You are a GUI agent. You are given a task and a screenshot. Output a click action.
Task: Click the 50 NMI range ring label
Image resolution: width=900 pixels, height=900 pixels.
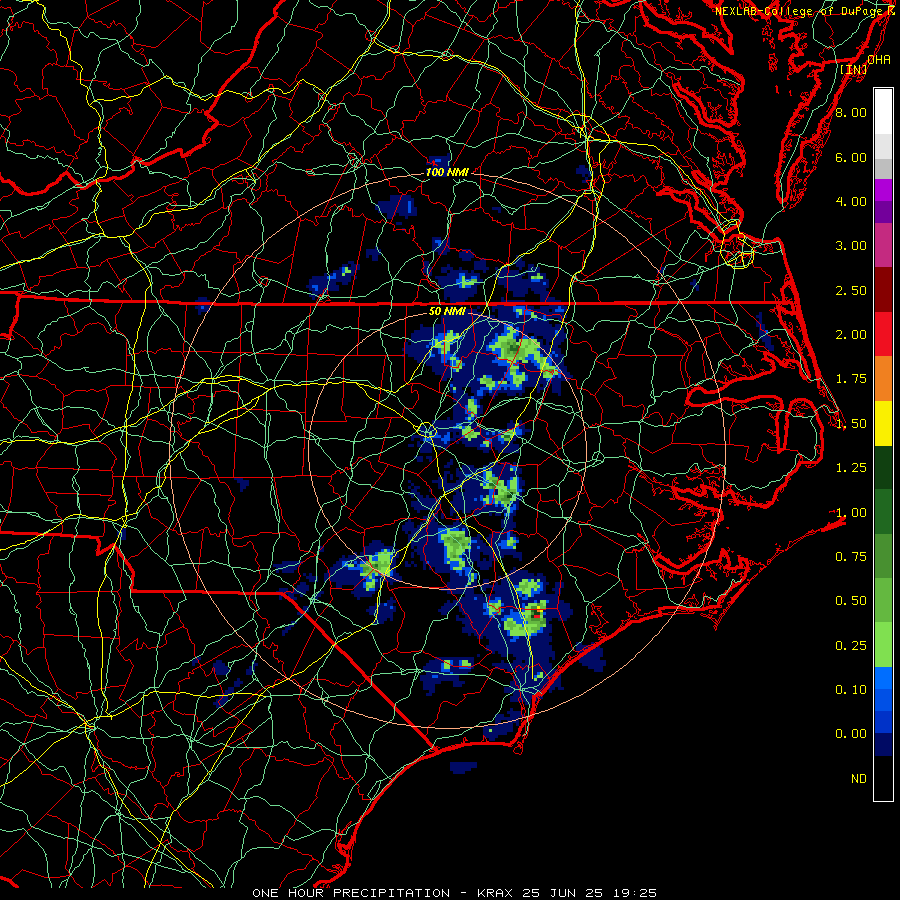coord(447,311)
